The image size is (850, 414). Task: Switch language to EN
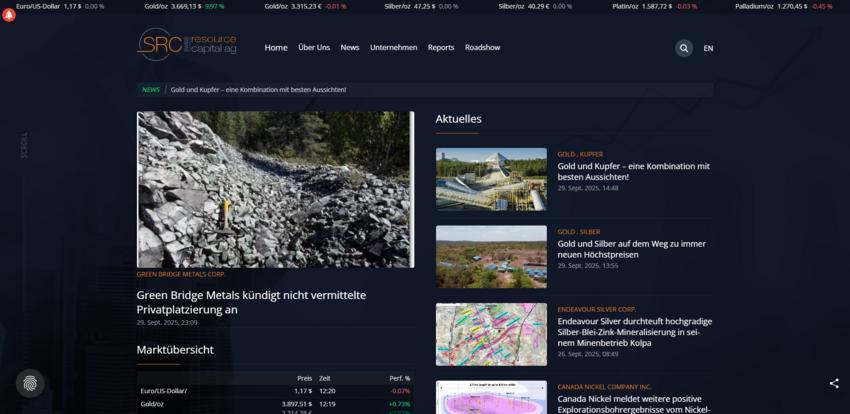point(708,48)
